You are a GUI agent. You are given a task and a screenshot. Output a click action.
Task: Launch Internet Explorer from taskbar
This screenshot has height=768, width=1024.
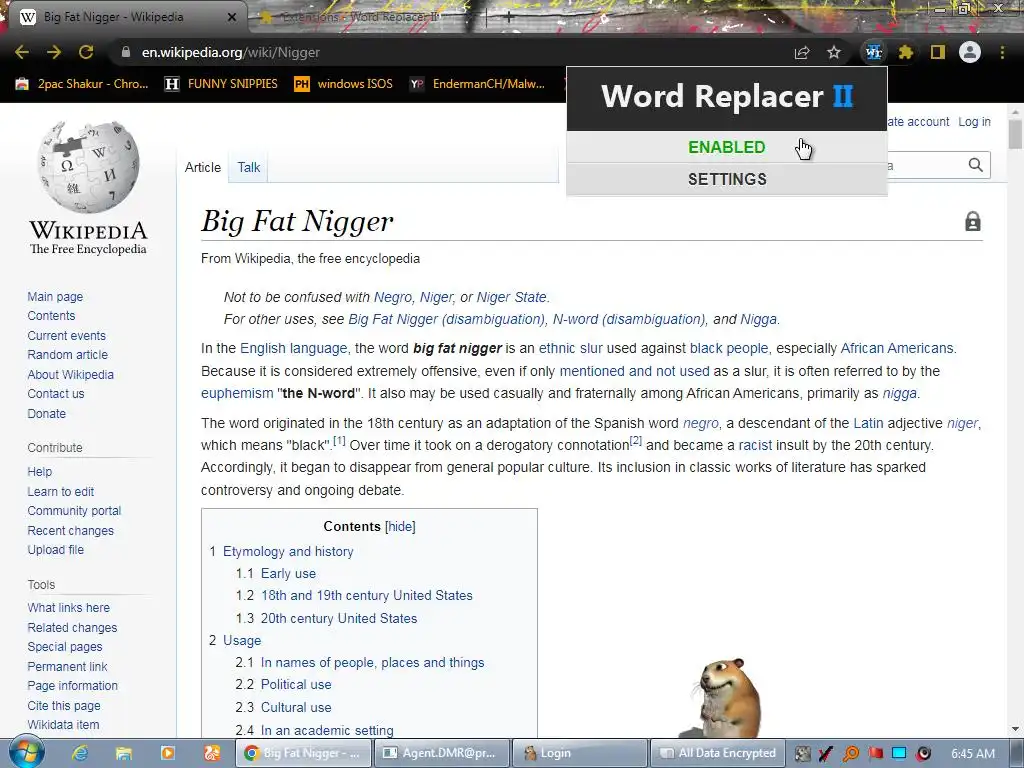coord(80,753)
